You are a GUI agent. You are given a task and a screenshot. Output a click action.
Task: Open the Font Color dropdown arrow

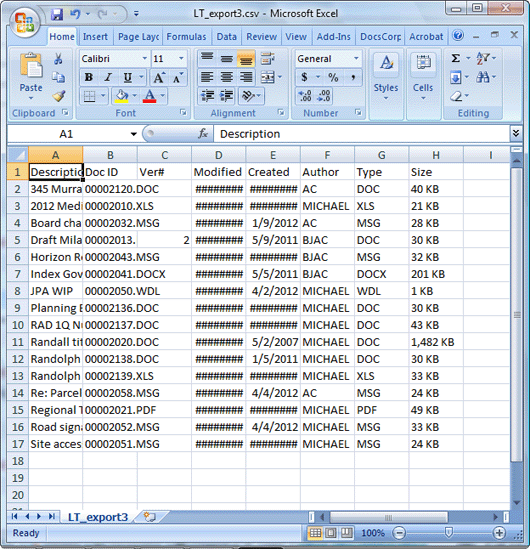click(162, 96)
